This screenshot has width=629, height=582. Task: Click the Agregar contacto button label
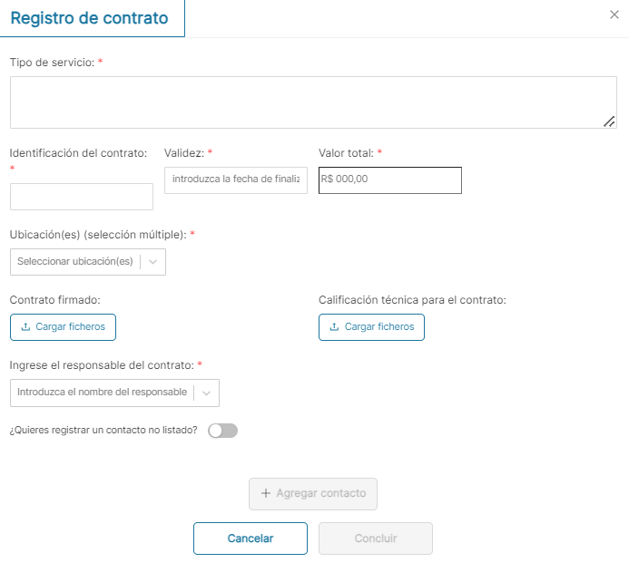click(320, 494)
